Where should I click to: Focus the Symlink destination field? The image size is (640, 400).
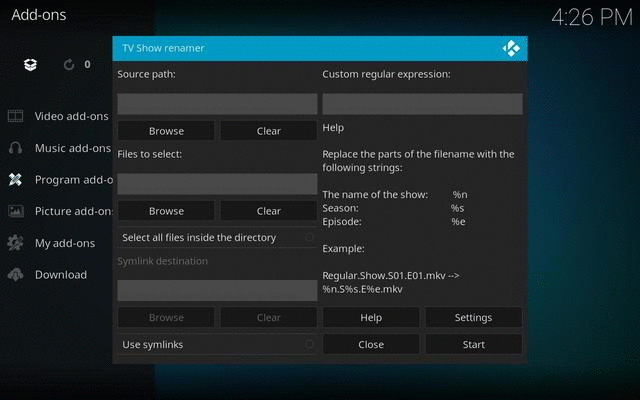[x=217, y=290]
